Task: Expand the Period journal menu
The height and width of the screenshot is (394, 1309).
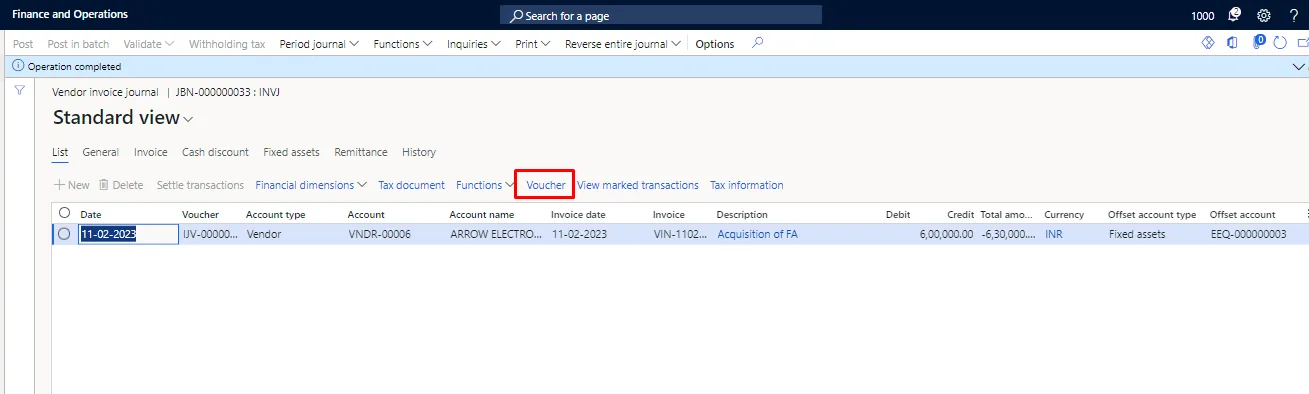Action: coord(320,44)
